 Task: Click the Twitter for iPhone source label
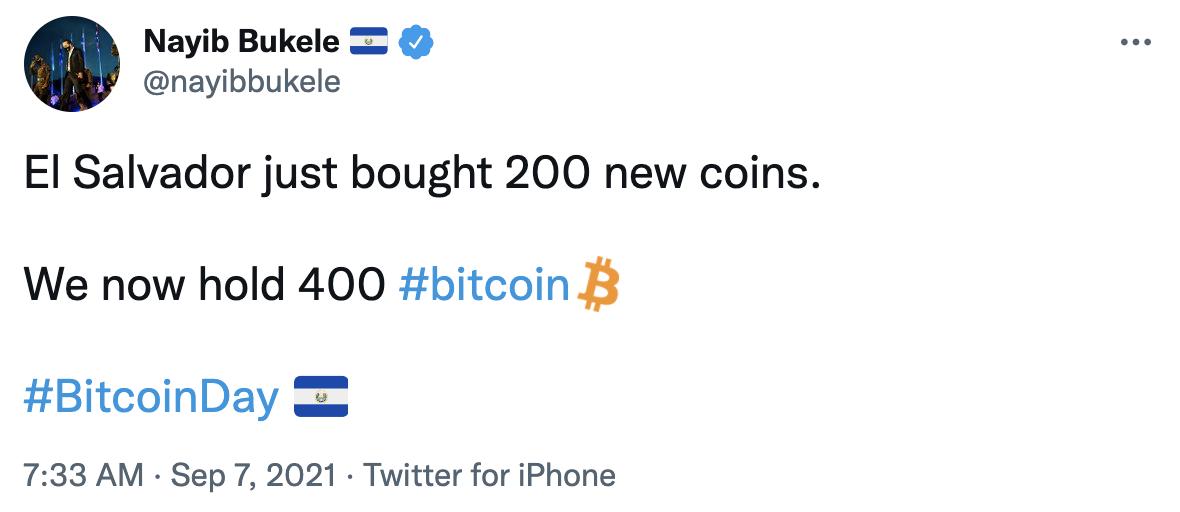[489, 475]
